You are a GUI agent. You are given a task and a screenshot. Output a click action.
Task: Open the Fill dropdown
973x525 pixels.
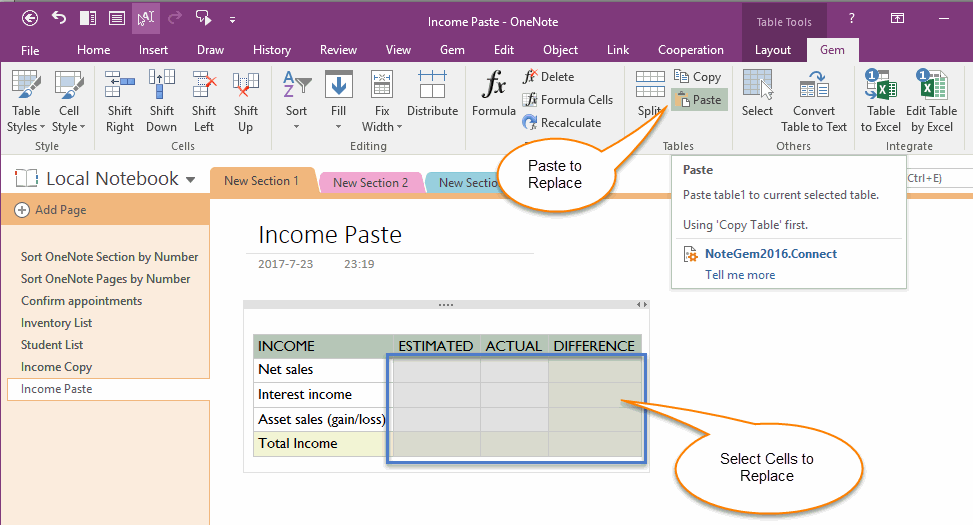[338, 102]
